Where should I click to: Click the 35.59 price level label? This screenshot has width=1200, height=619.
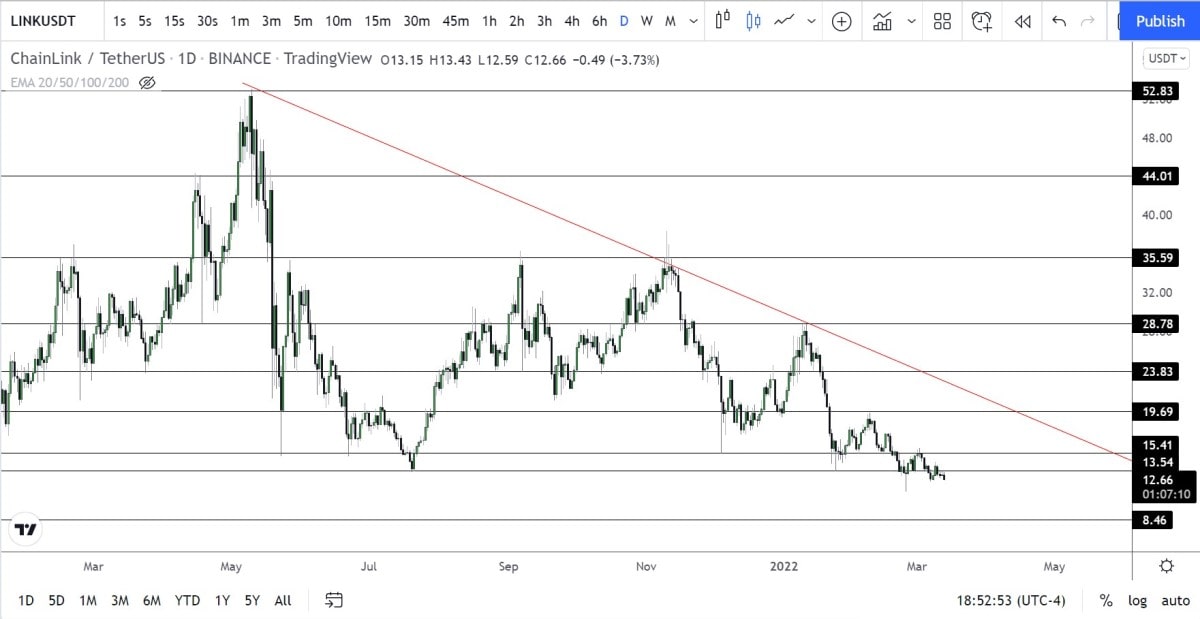click(x=1158, y=258)
